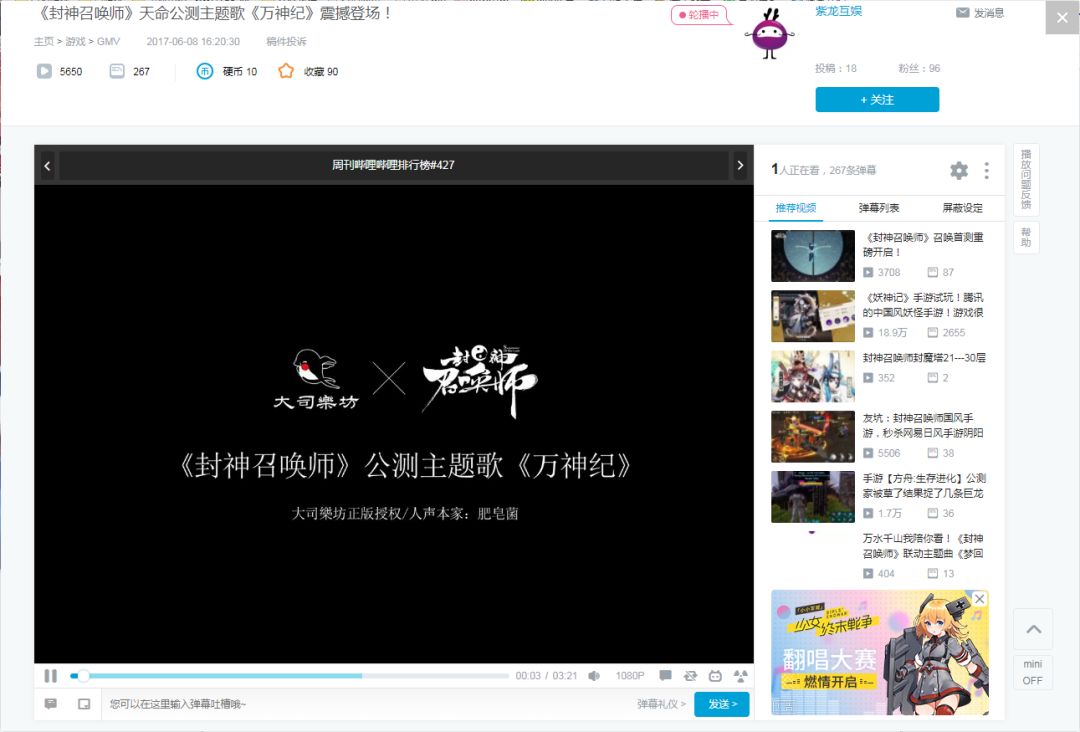Viewport: 1080px width, 732px height.
Task: Seek within the light blue buffered bar
Action: pos(224,676)
